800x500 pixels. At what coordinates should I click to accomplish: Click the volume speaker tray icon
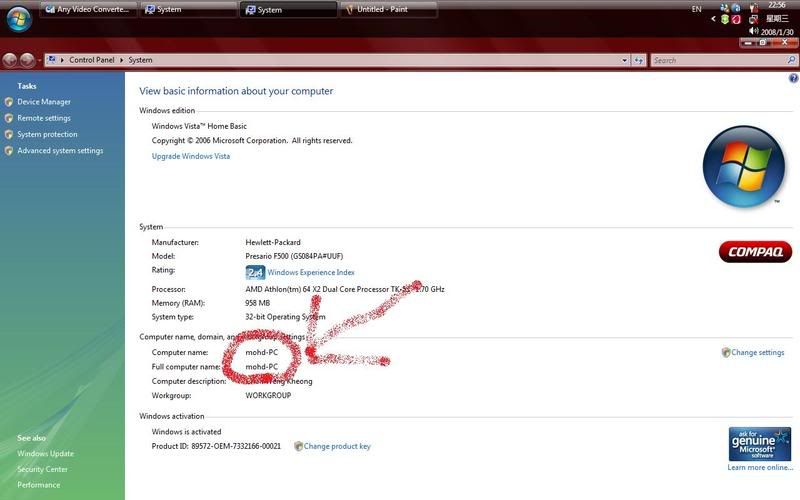(x=753, y=31)
